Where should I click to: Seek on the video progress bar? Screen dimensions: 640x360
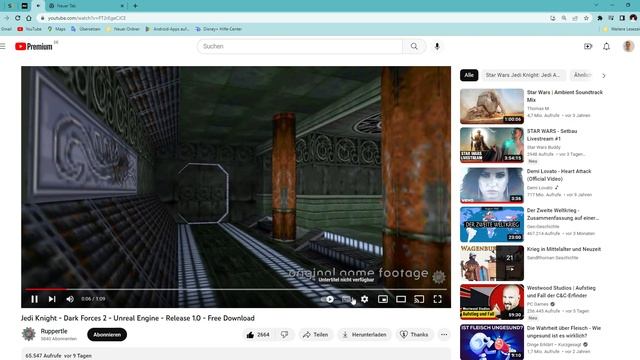(236, 289)
